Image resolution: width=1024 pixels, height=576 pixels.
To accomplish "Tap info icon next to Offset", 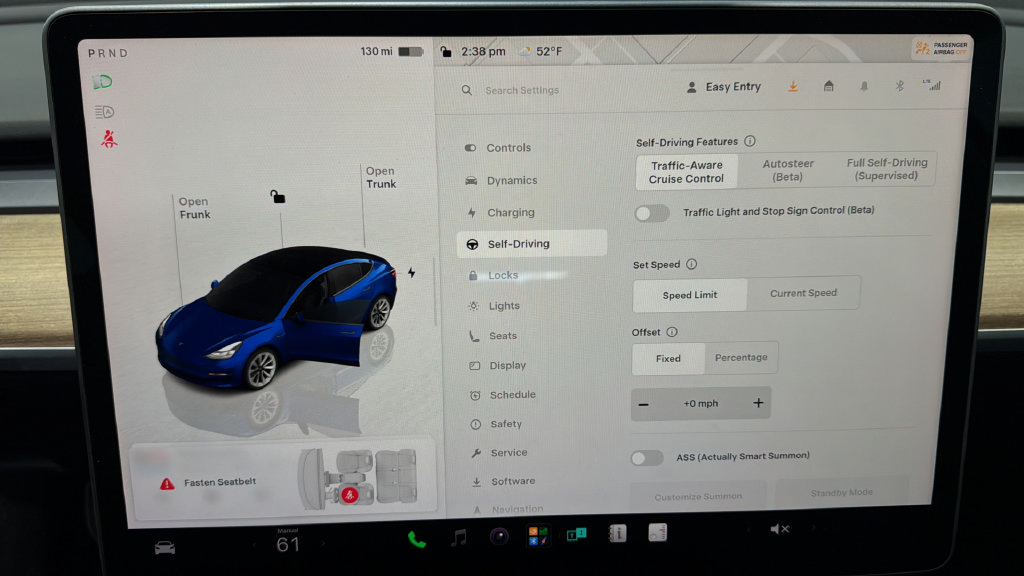I will [671, 332].
